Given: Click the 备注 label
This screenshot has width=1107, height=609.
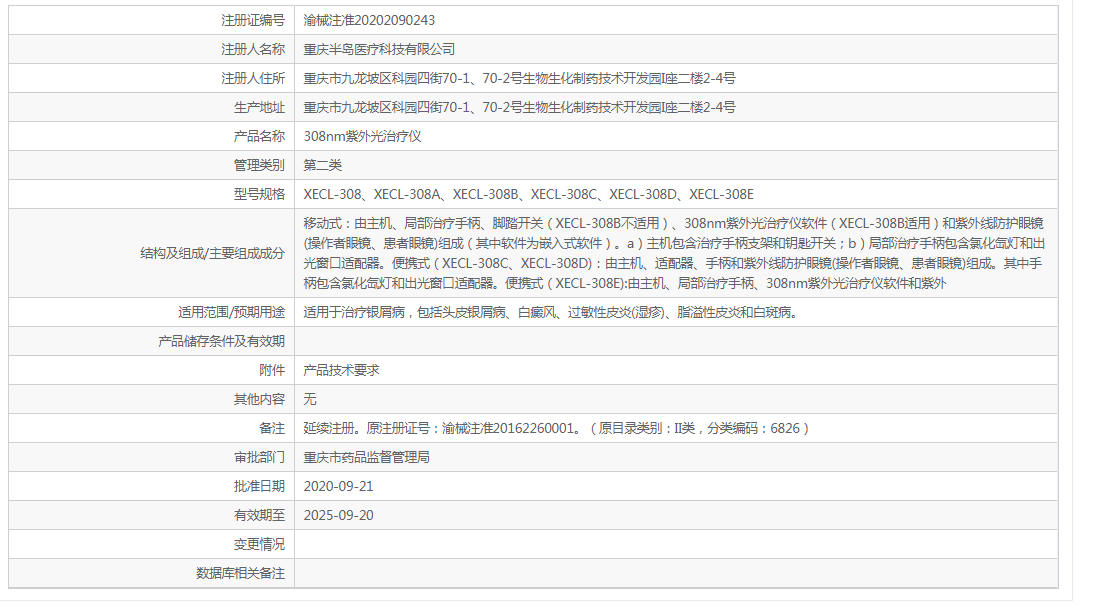Looking at the screenshot, I should coord(272,428).
